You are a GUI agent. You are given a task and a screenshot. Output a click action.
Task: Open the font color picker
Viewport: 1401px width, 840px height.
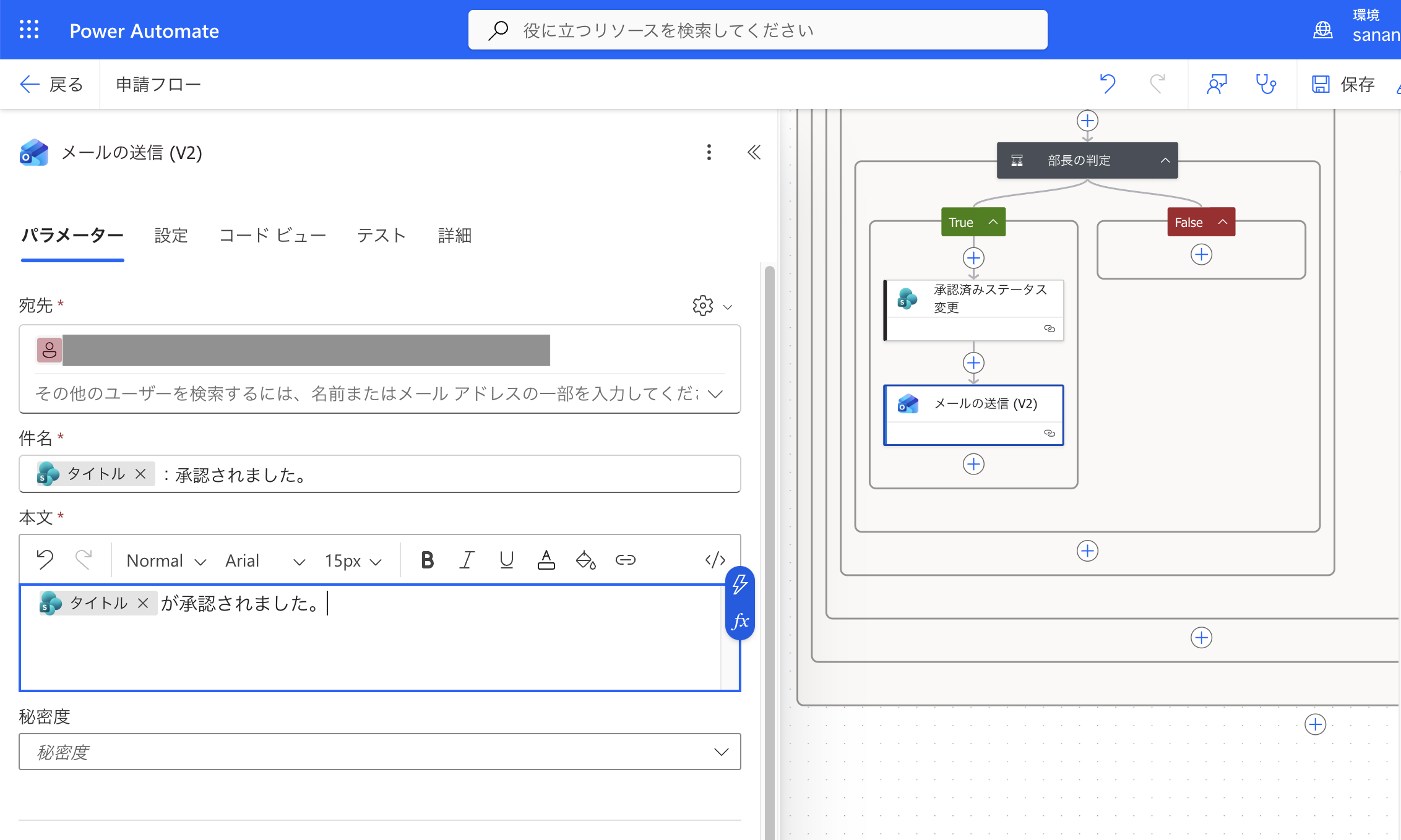[546, 560]
